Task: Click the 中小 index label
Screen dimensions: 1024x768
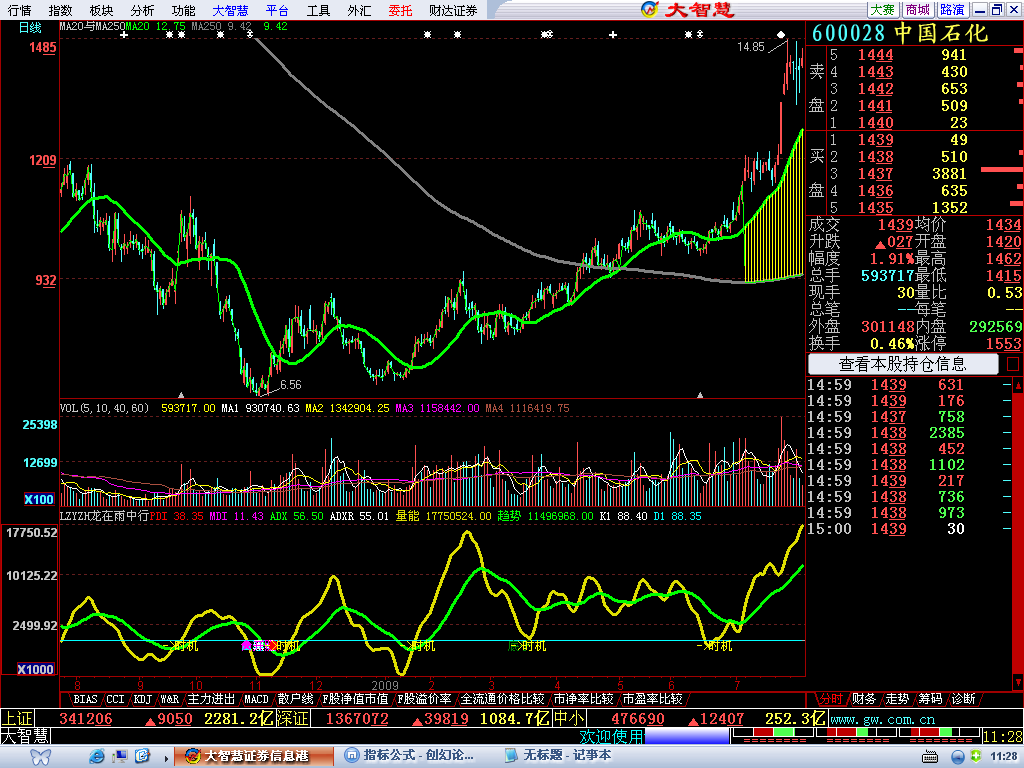Action: click(569, 719)
